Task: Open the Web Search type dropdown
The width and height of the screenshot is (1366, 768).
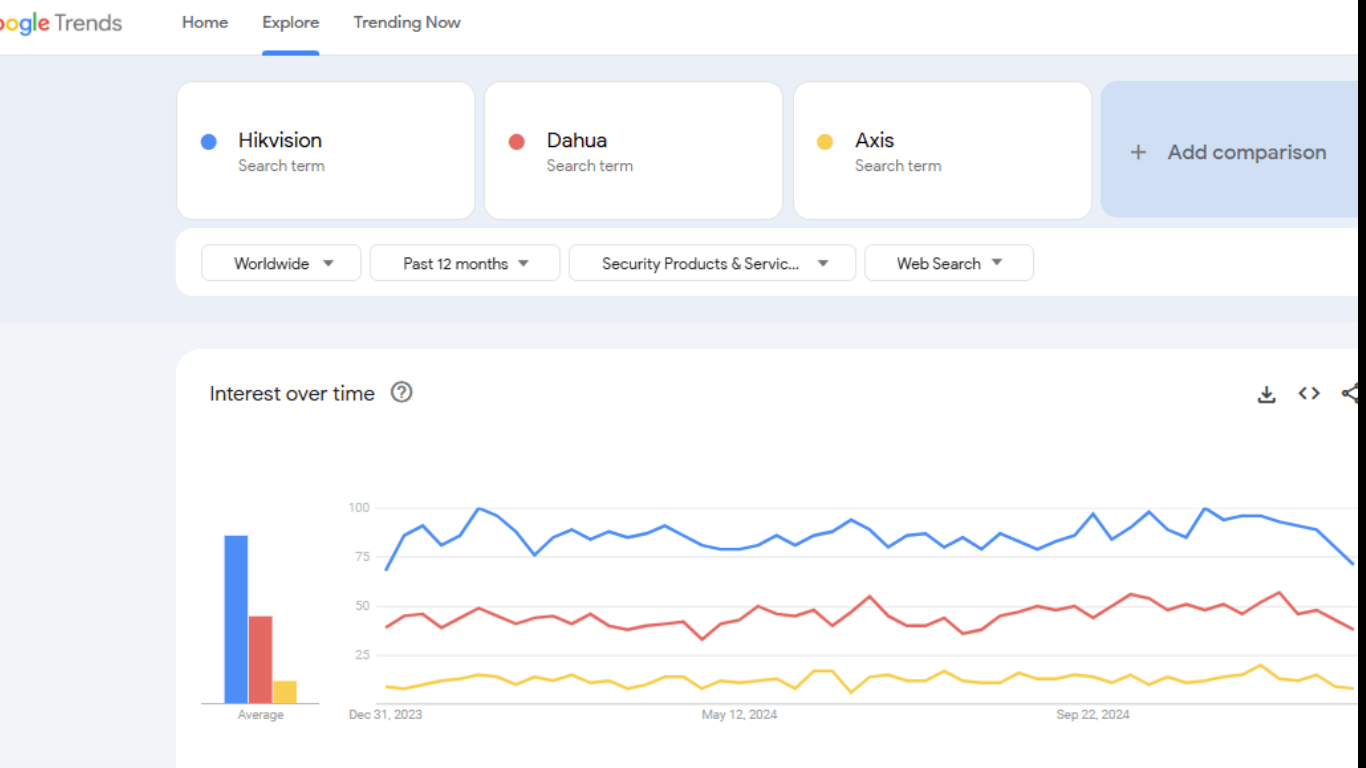Action: [x=949, y=263]
